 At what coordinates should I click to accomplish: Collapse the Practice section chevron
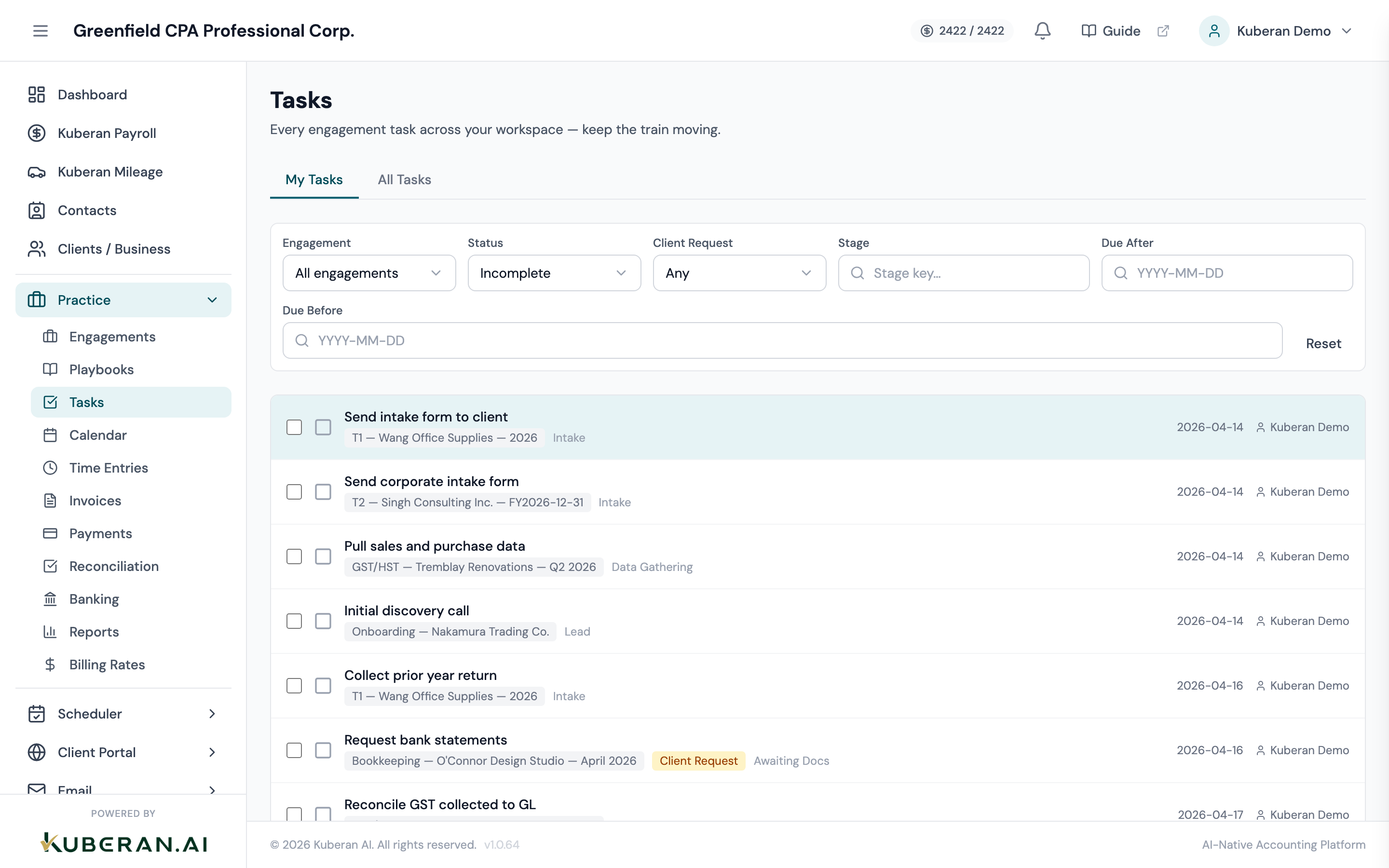[212, 299]
